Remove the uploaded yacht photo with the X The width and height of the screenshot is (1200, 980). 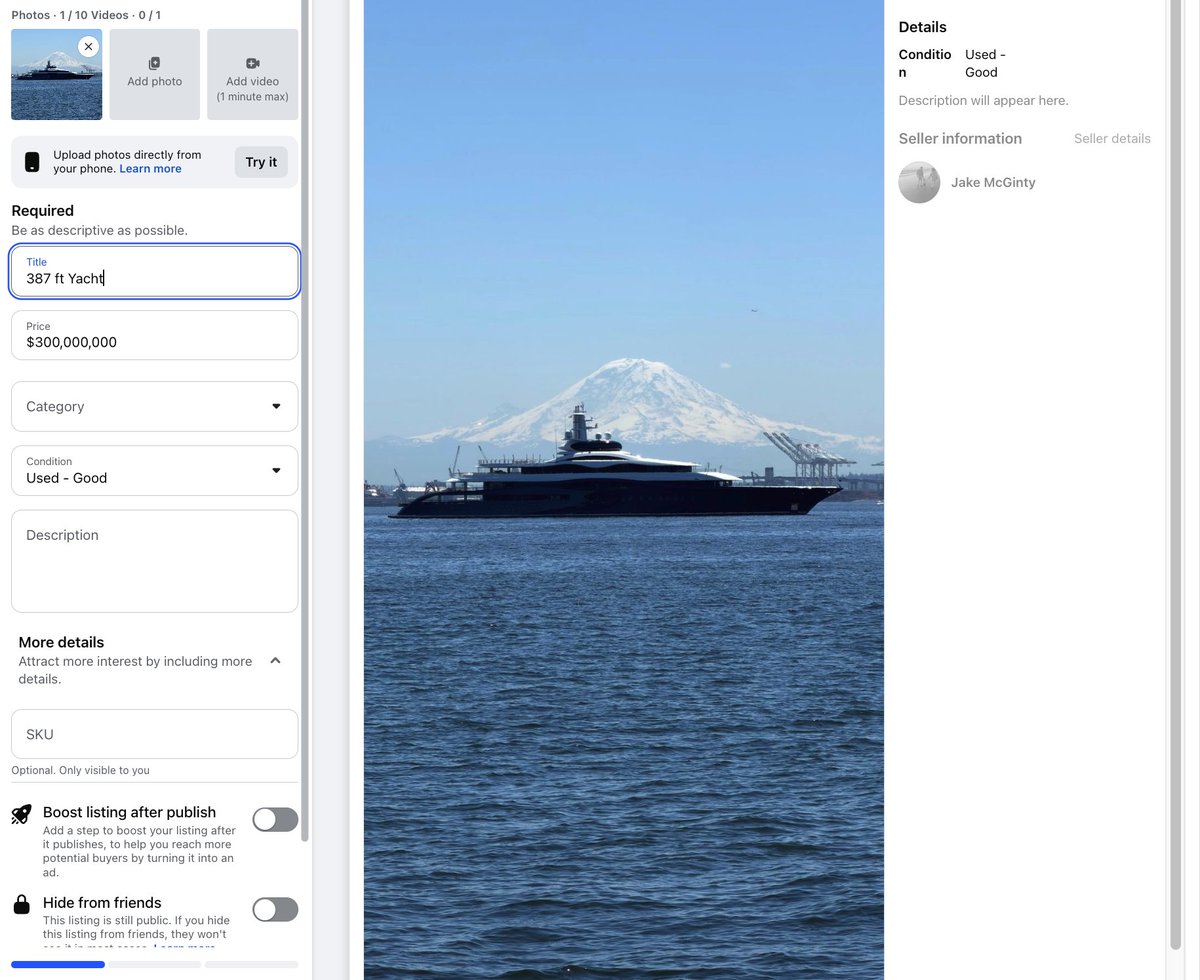pyautogui.click(x=89, y=46)
